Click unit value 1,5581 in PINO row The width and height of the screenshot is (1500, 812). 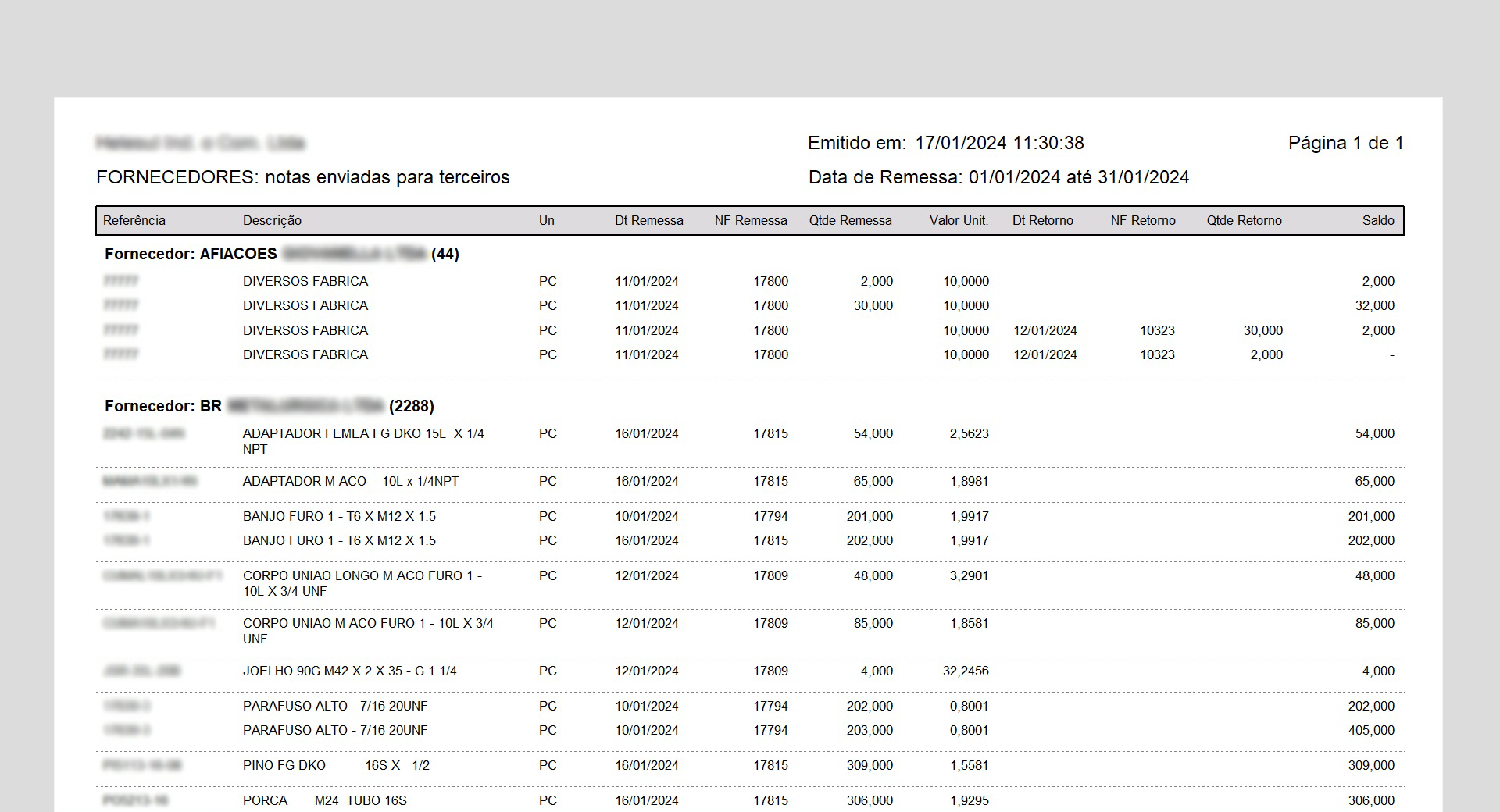coord(970,765)
